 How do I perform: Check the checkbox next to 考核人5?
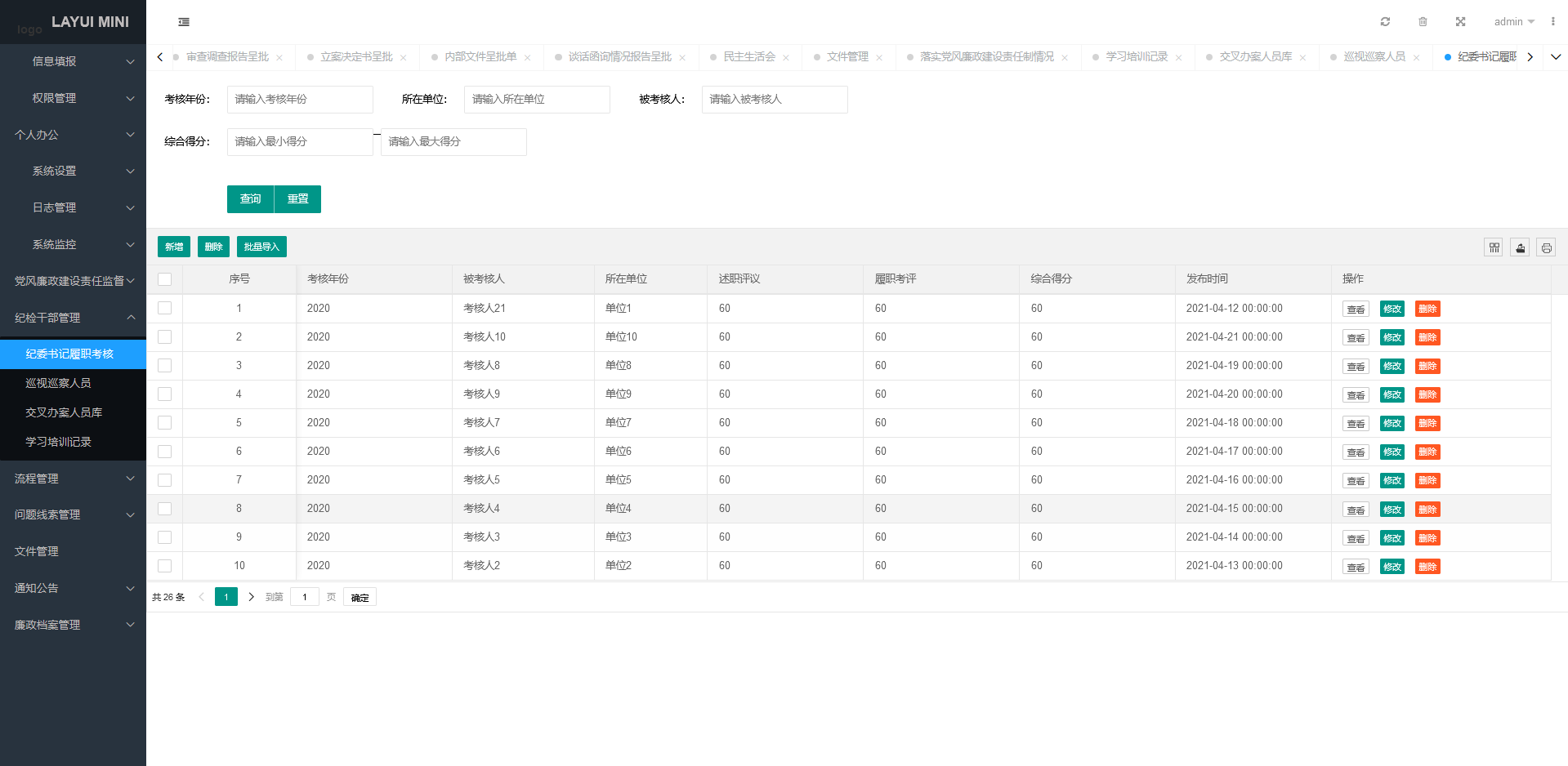tap(164, 479)
